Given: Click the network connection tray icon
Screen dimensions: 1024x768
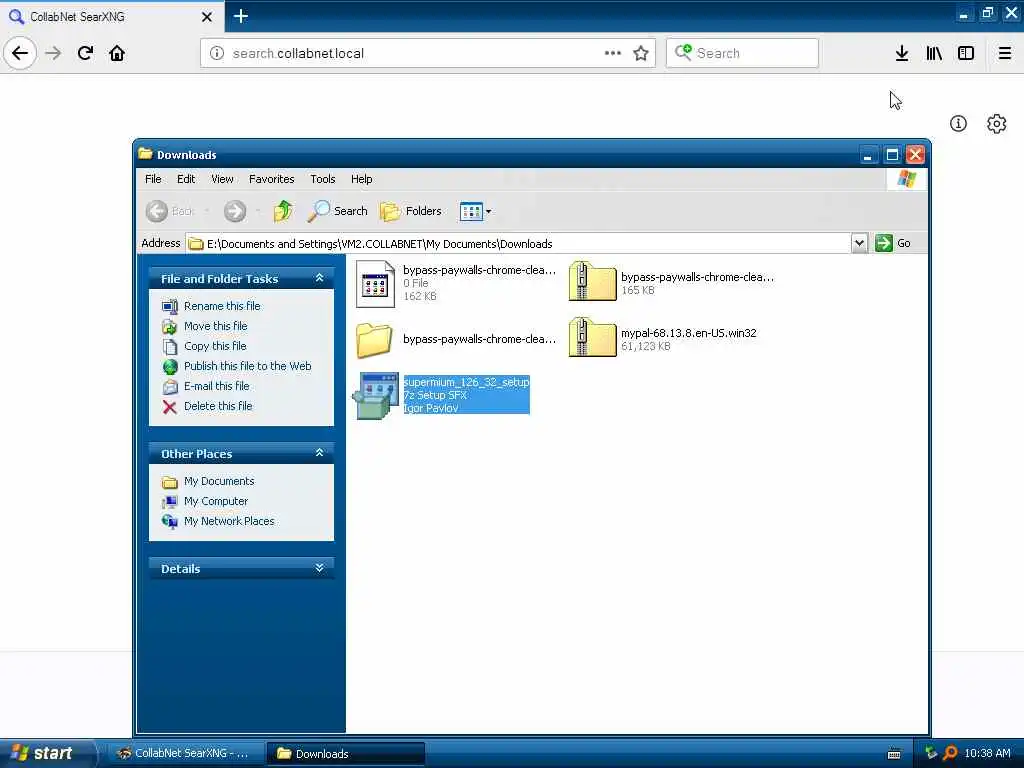Looking at the screenshot, I should click(931, 753).
